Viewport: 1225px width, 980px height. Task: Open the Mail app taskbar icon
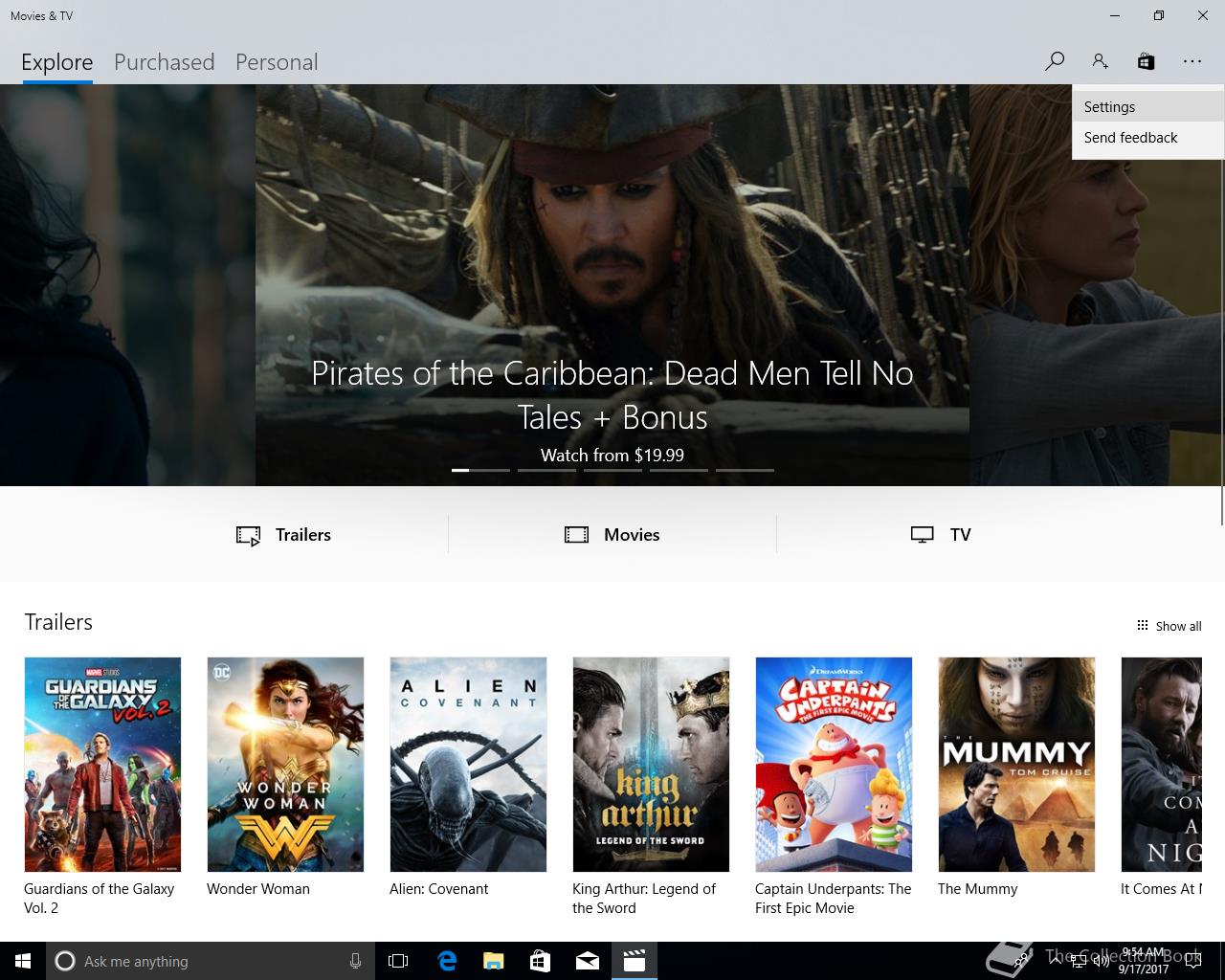[587, 961]
